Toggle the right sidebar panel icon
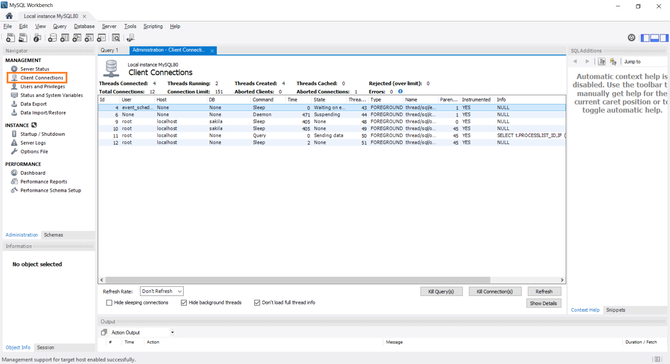670x364 pixels. point(664,38)
